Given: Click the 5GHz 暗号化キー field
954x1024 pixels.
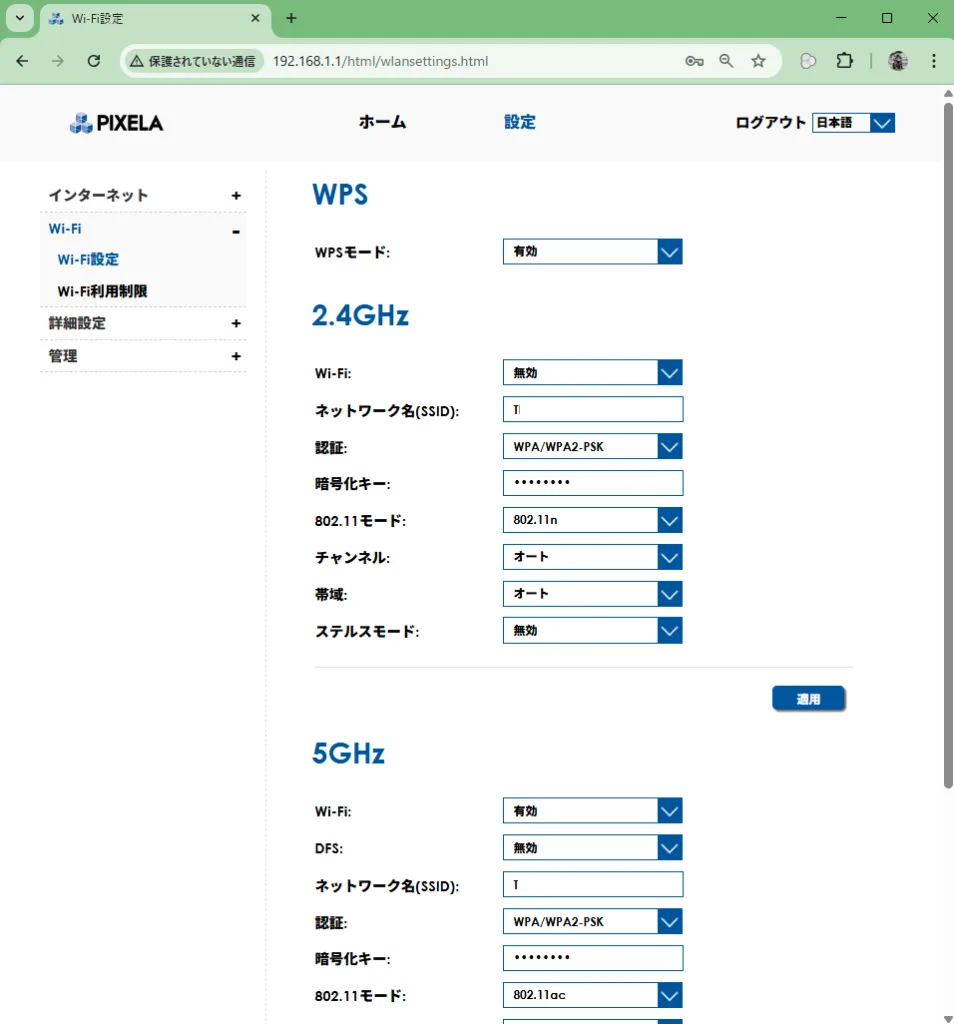Looking at the screenshot, I should click(593, 958).
